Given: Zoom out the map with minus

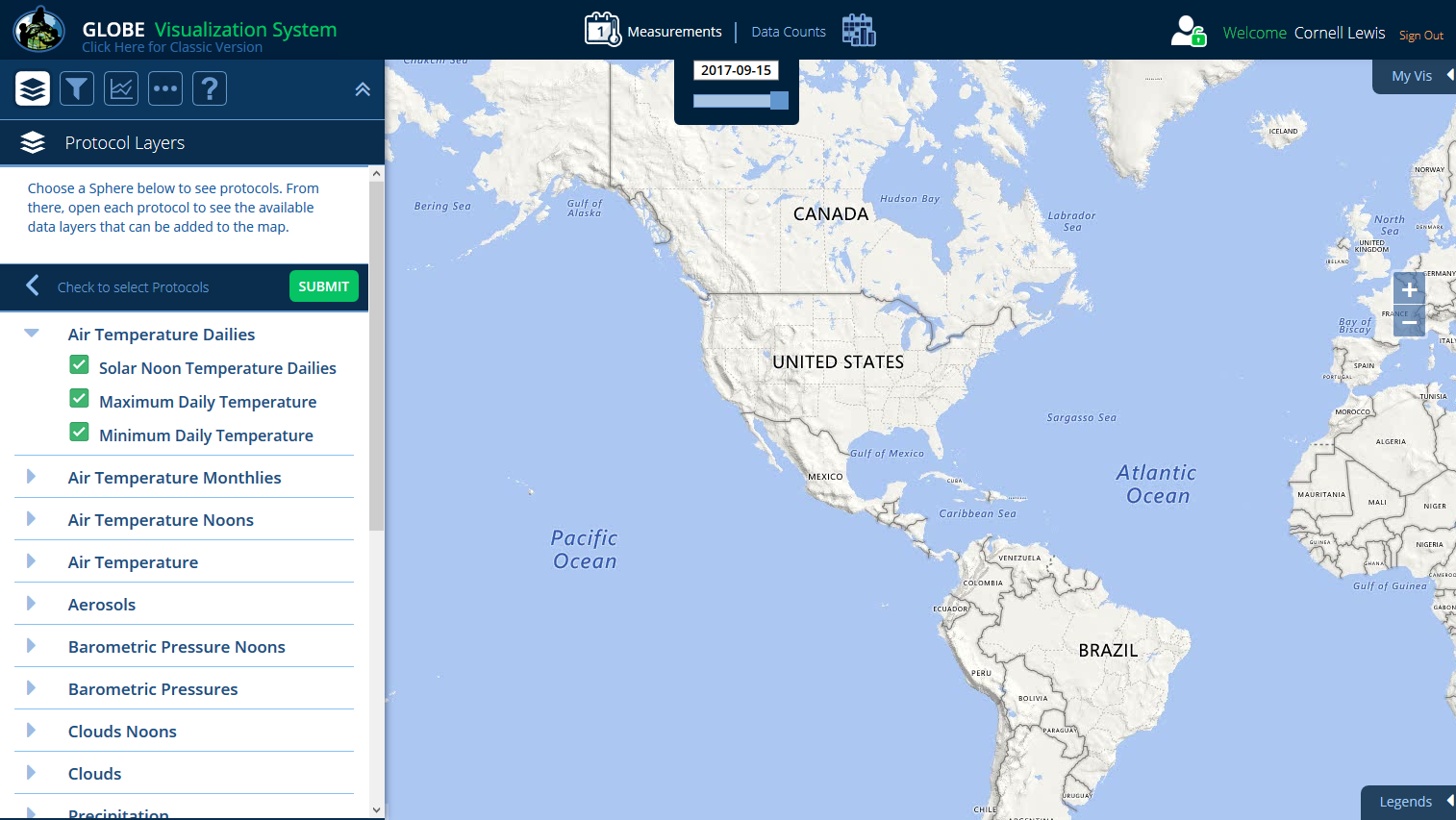Looking at the screenshot, I should click(x=1409, y=321).
